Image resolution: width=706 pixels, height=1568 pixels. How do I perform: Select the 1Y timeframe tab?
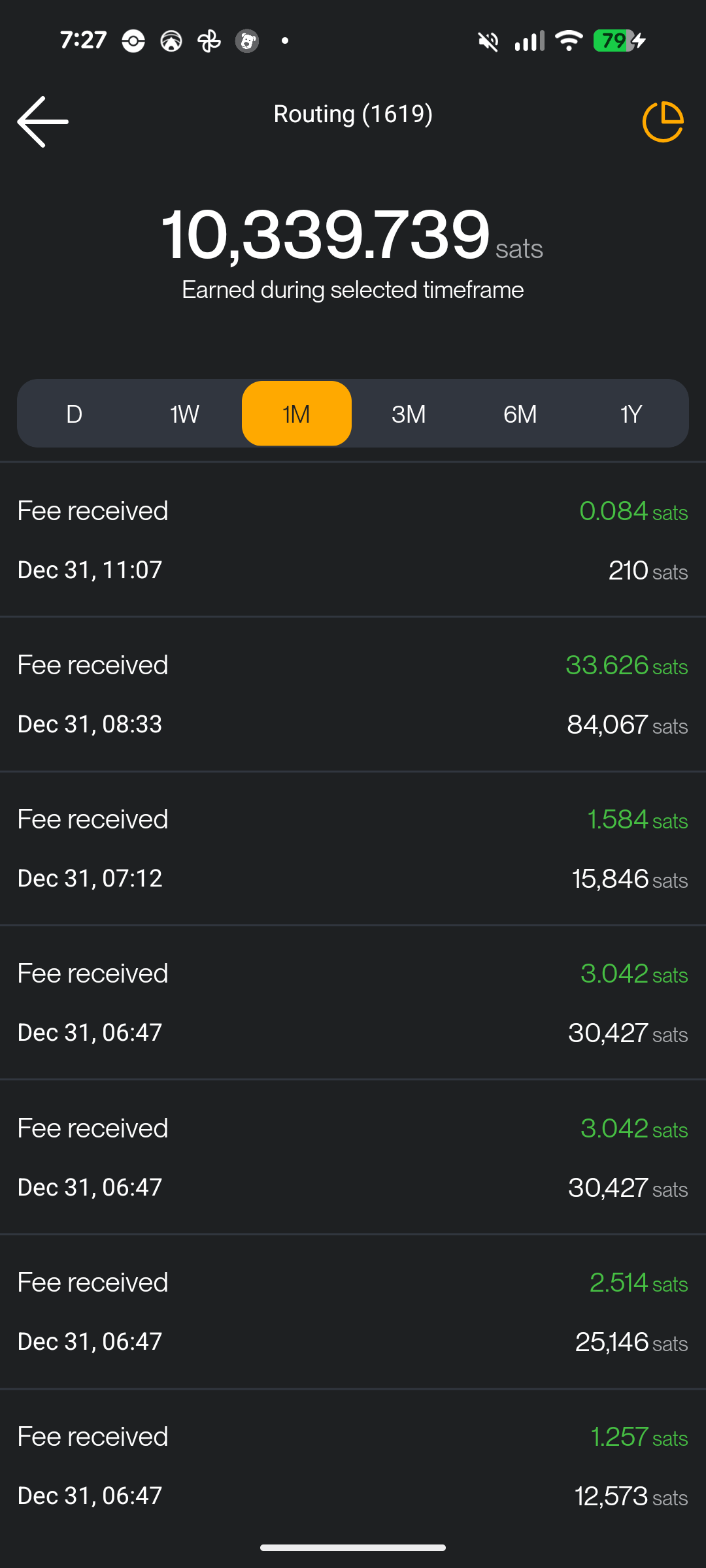pos(631,414)
